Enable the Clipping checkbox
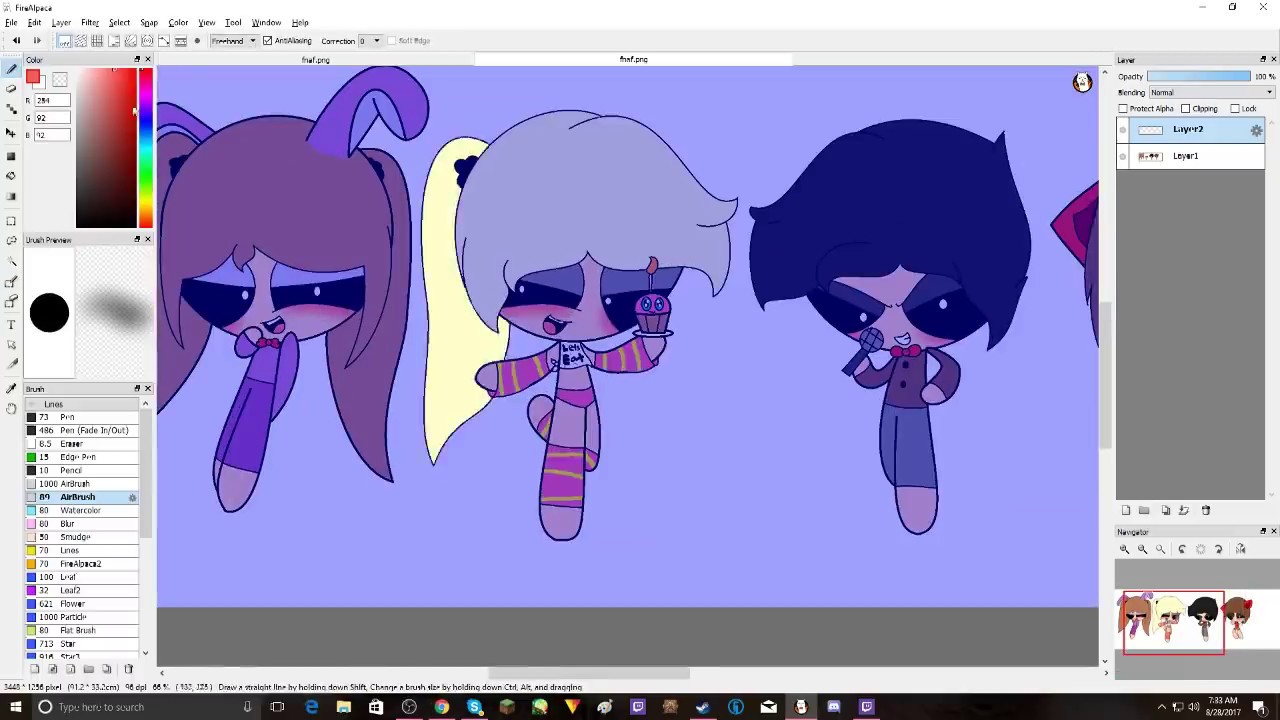The width and height of the screenshot is (1280, 720). [1186, 109]
